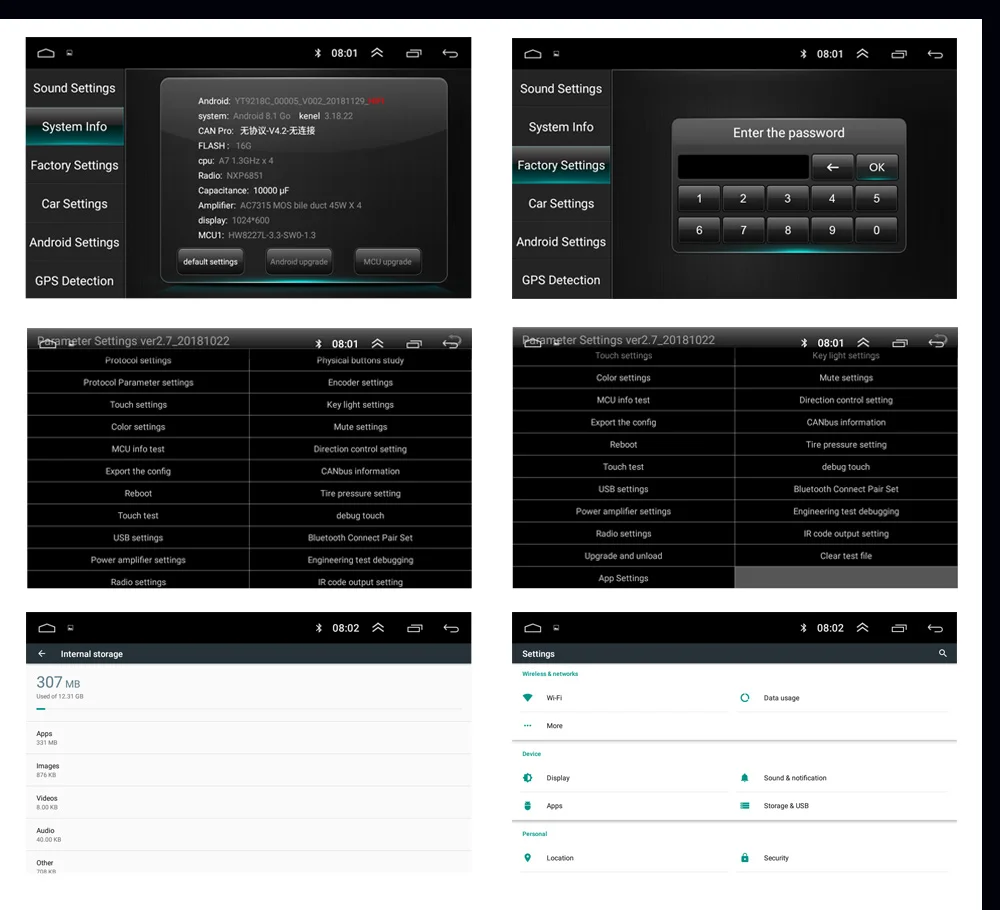Open Apps 331 MB storage row
1000x910 pixels.
[x=249, y=738]
